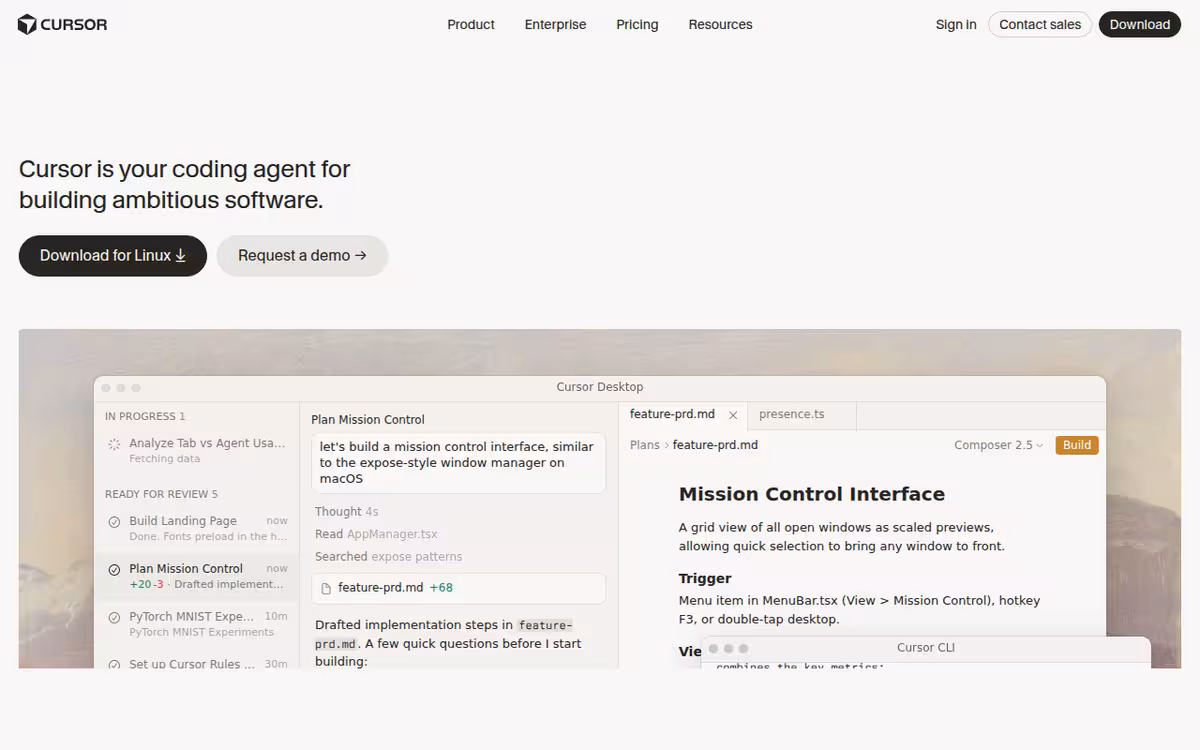Click the Trigger subheading in document
The height and width of the screenshot is (750, 1200).
click(705, 578)
